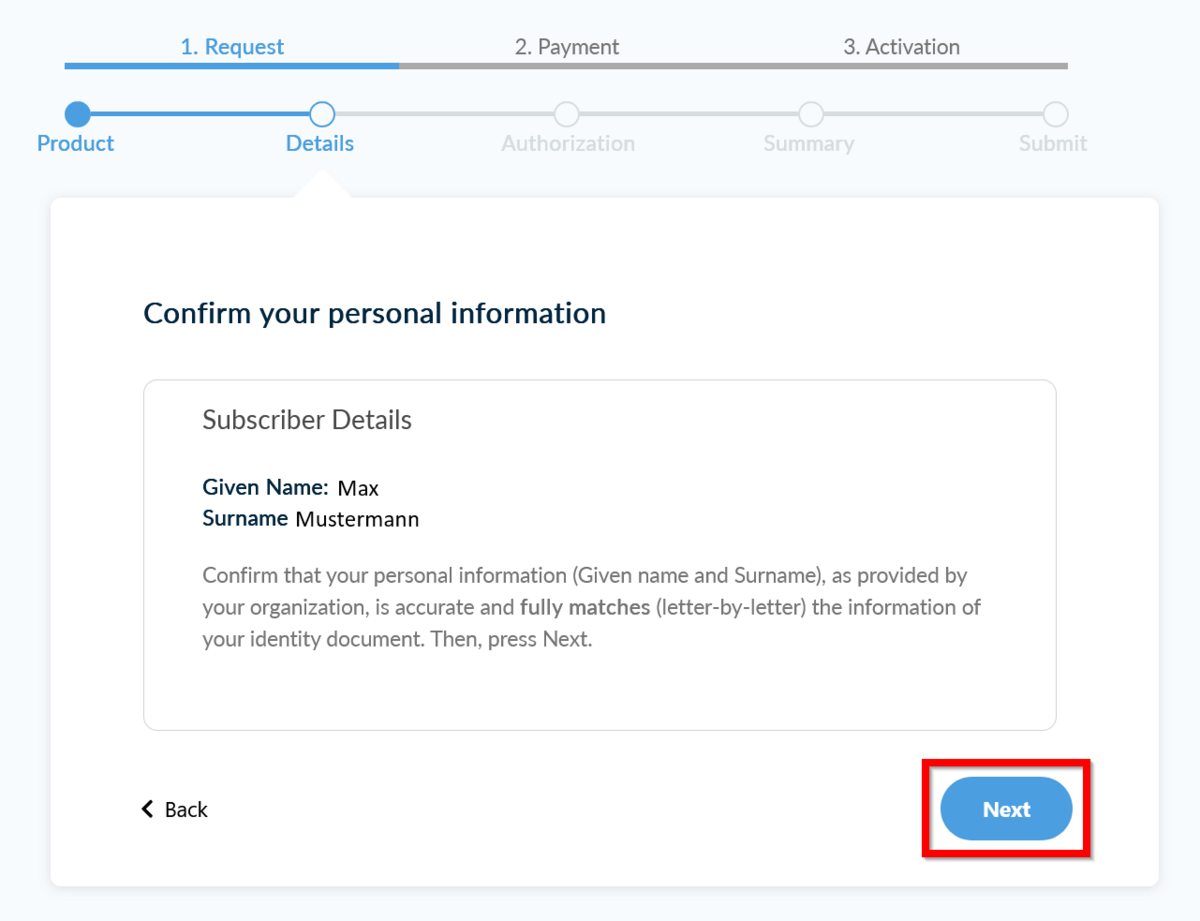
Task: Select the Summary step label
Action: (809, 143)
